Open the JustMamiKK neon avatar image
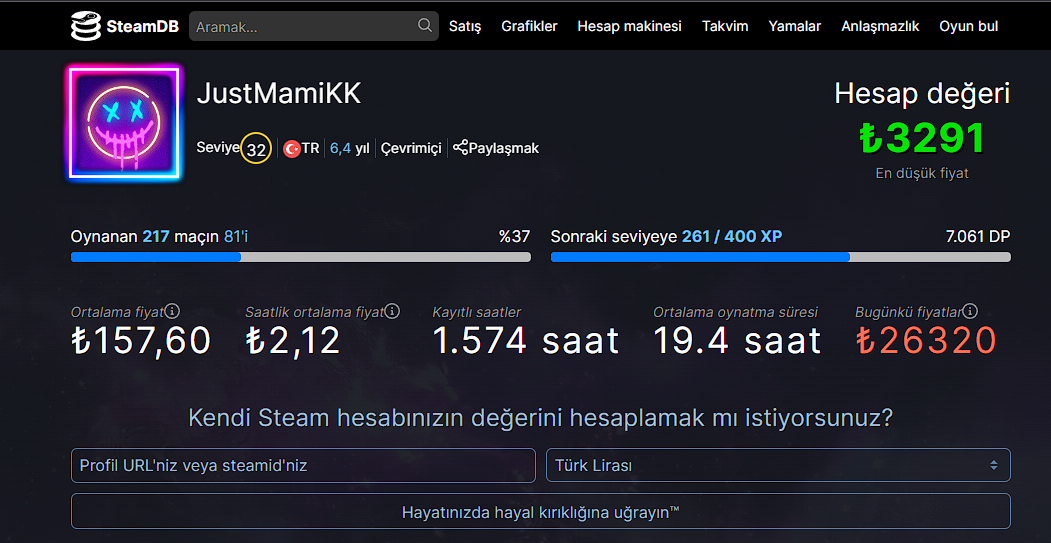Screen dimensions: 1051x543 [125, 122]
